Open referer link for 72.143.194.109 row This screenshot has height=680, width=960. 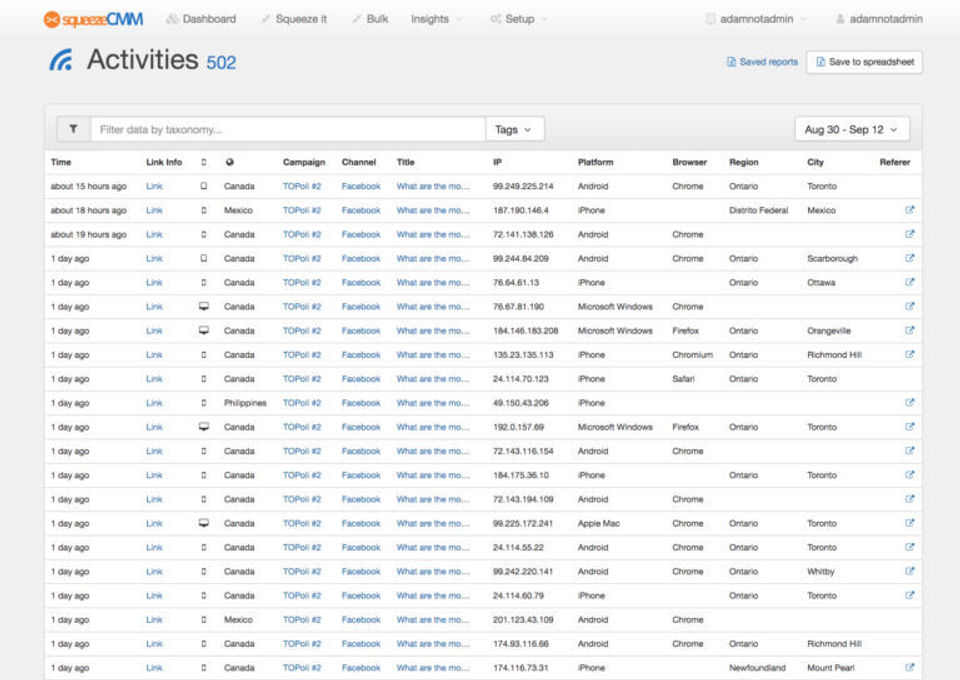click(x=909, y=499)
